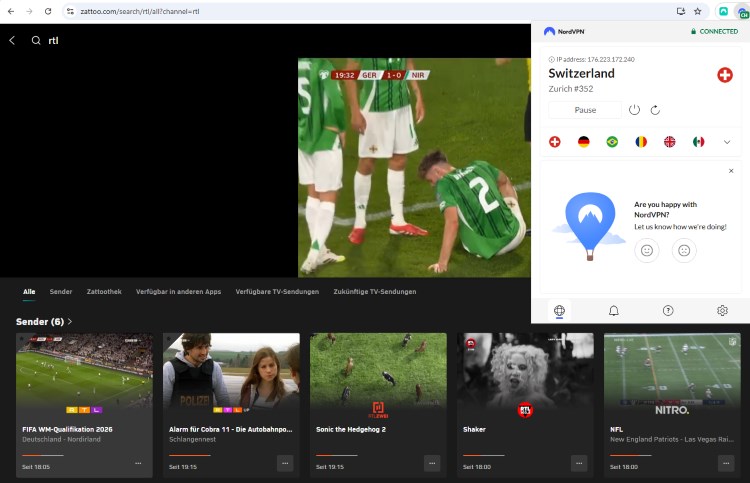Click the 'rtl' search query field
Viewport: 750px width, 483px height.
click(53, 41)
